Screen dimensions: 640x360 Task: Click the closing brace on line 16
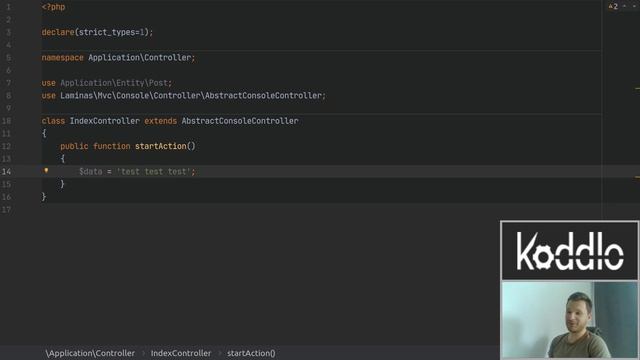tap(44, 197)
